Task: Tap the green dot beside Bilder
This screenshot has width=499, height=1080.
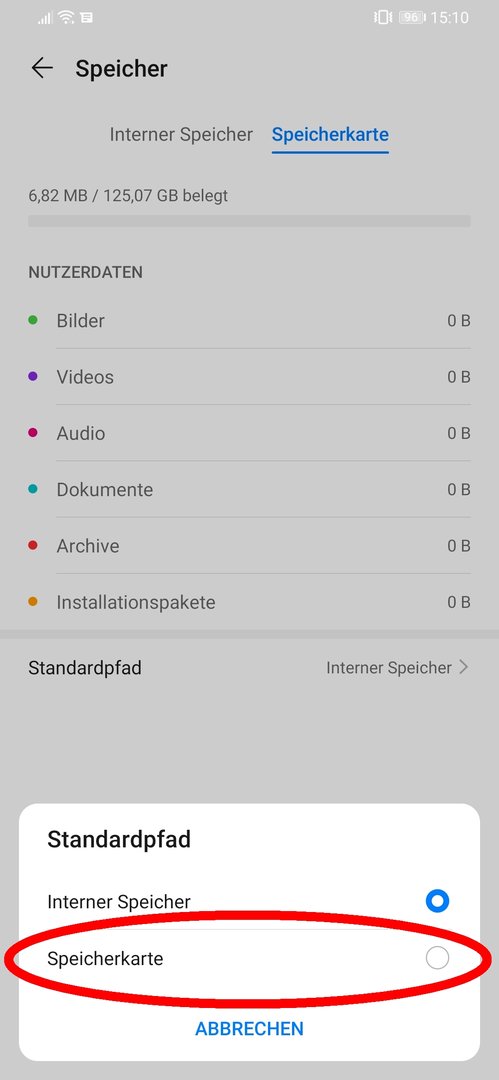Action: click(x=32, y=320)
